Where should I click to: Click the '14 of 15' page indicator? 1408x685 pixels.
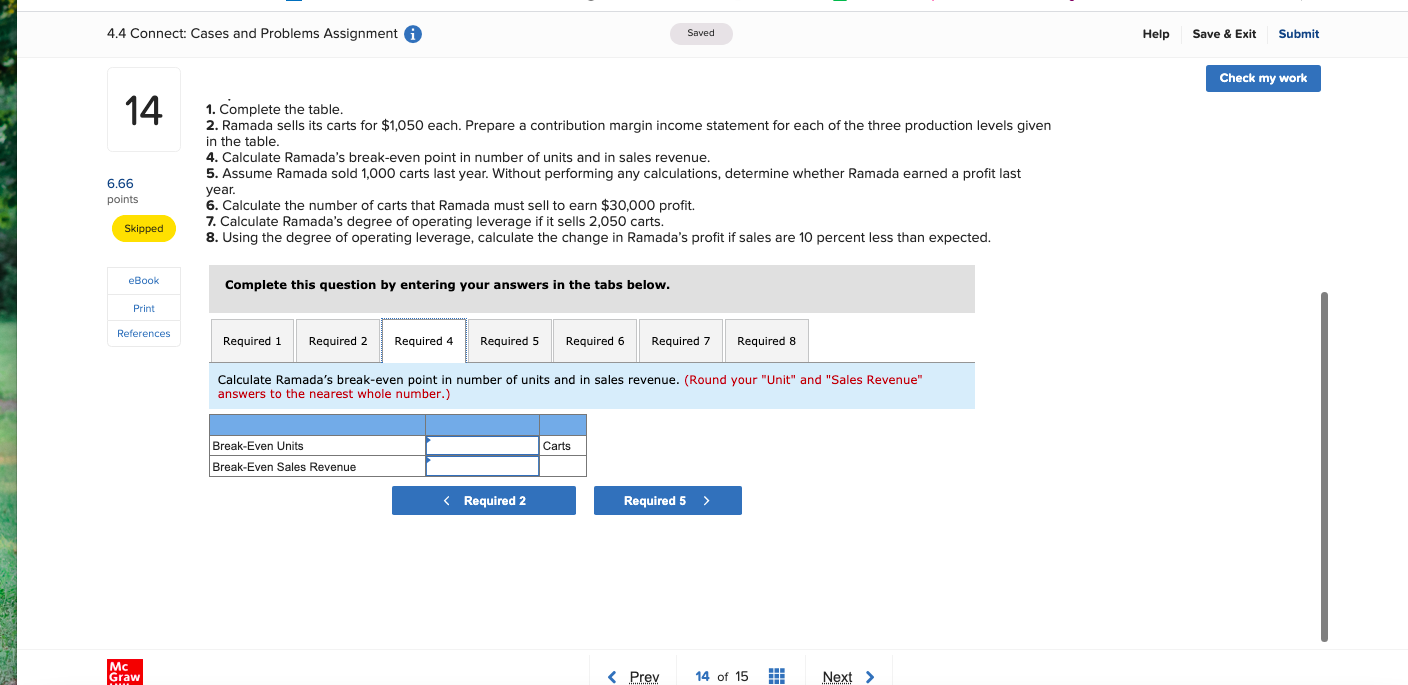click(x=721, y=677)
